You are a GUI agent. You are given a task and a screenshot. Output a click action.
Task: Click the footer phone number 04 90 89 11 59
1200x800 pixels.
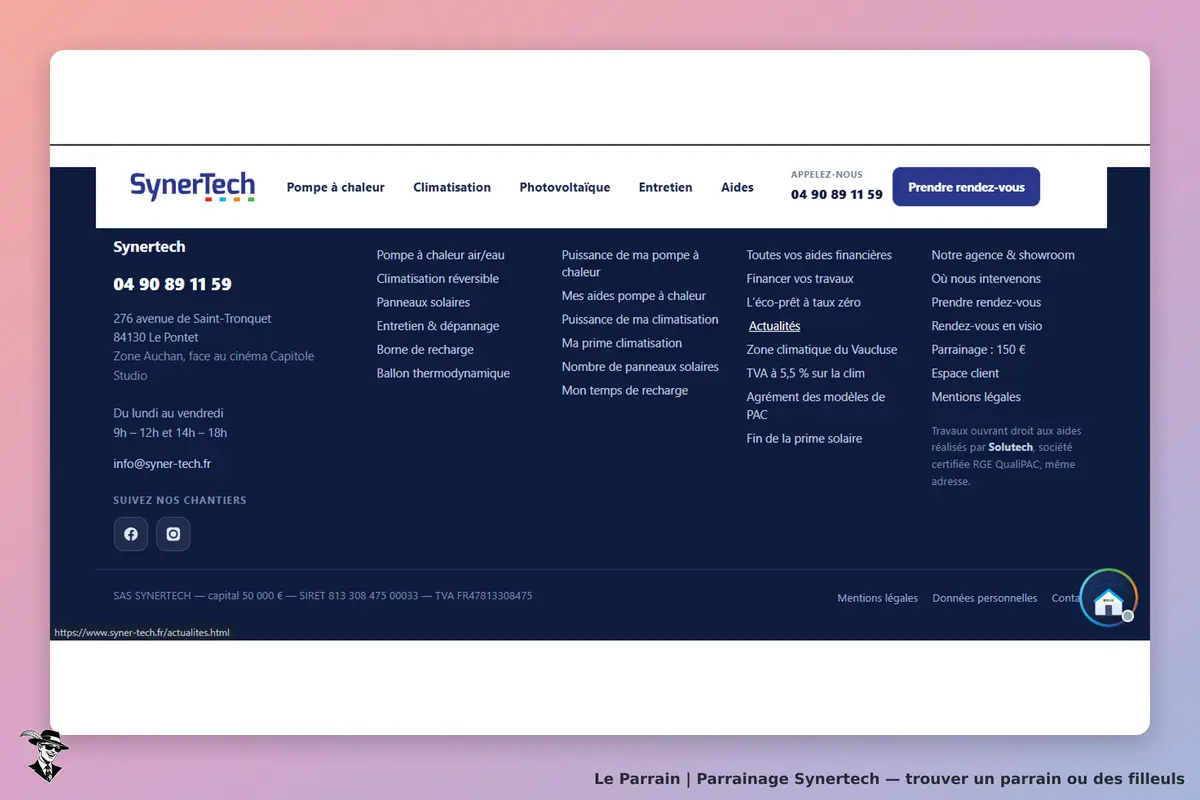coord(172,284)
